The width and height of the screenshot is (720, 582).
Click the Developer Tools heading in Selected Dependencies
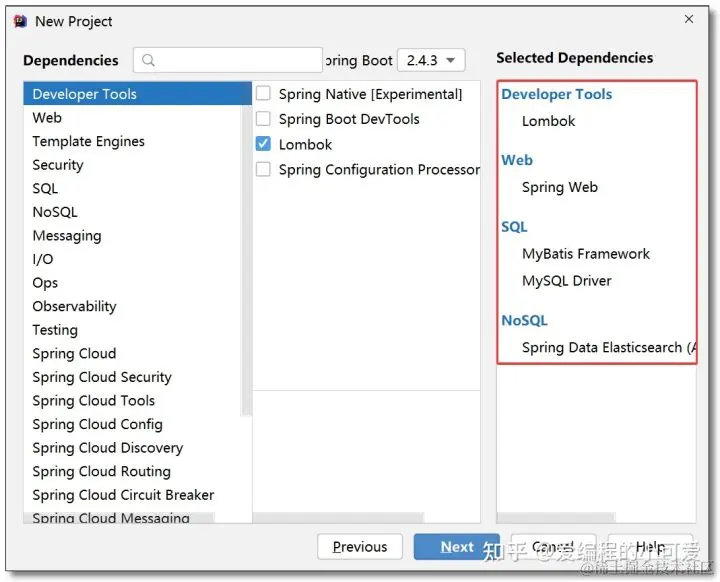(557, 94)
